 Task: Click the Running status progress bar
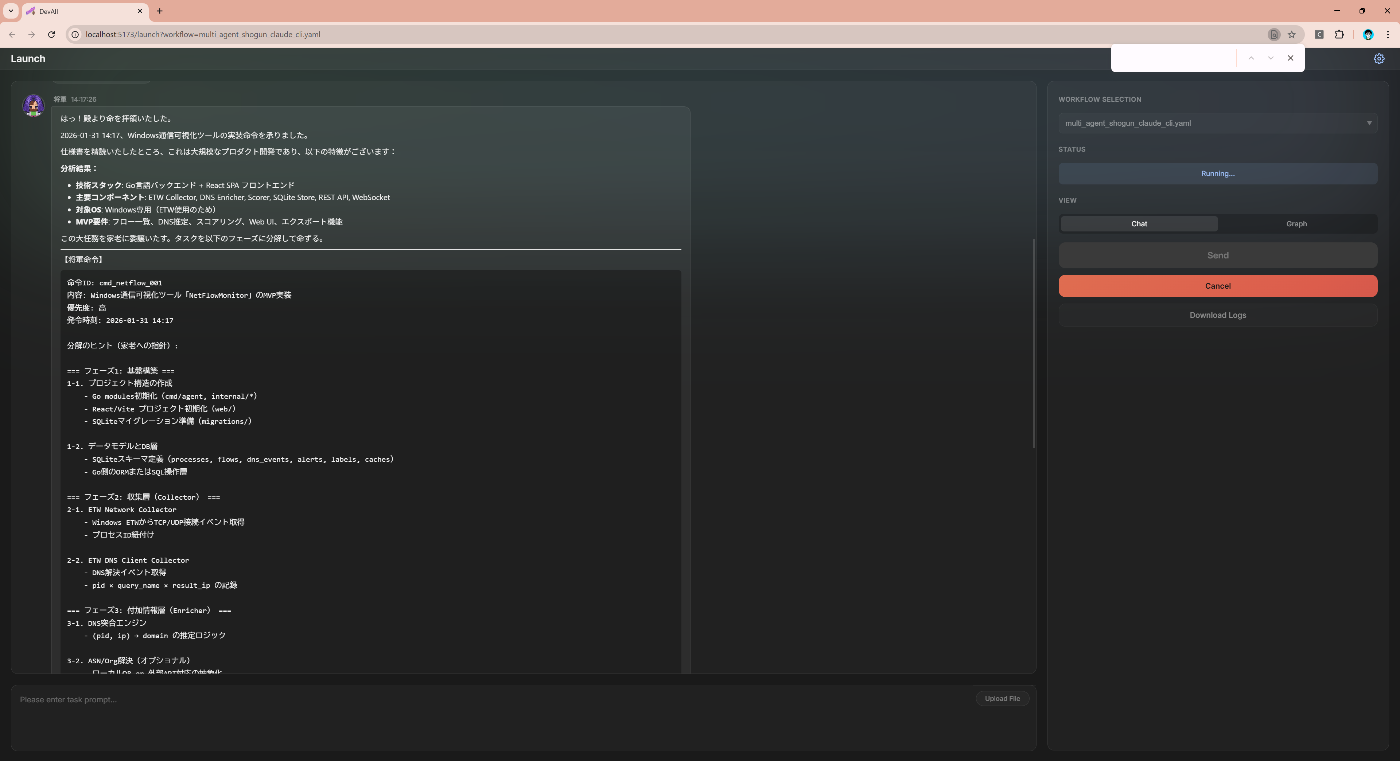coord(1217,173)
